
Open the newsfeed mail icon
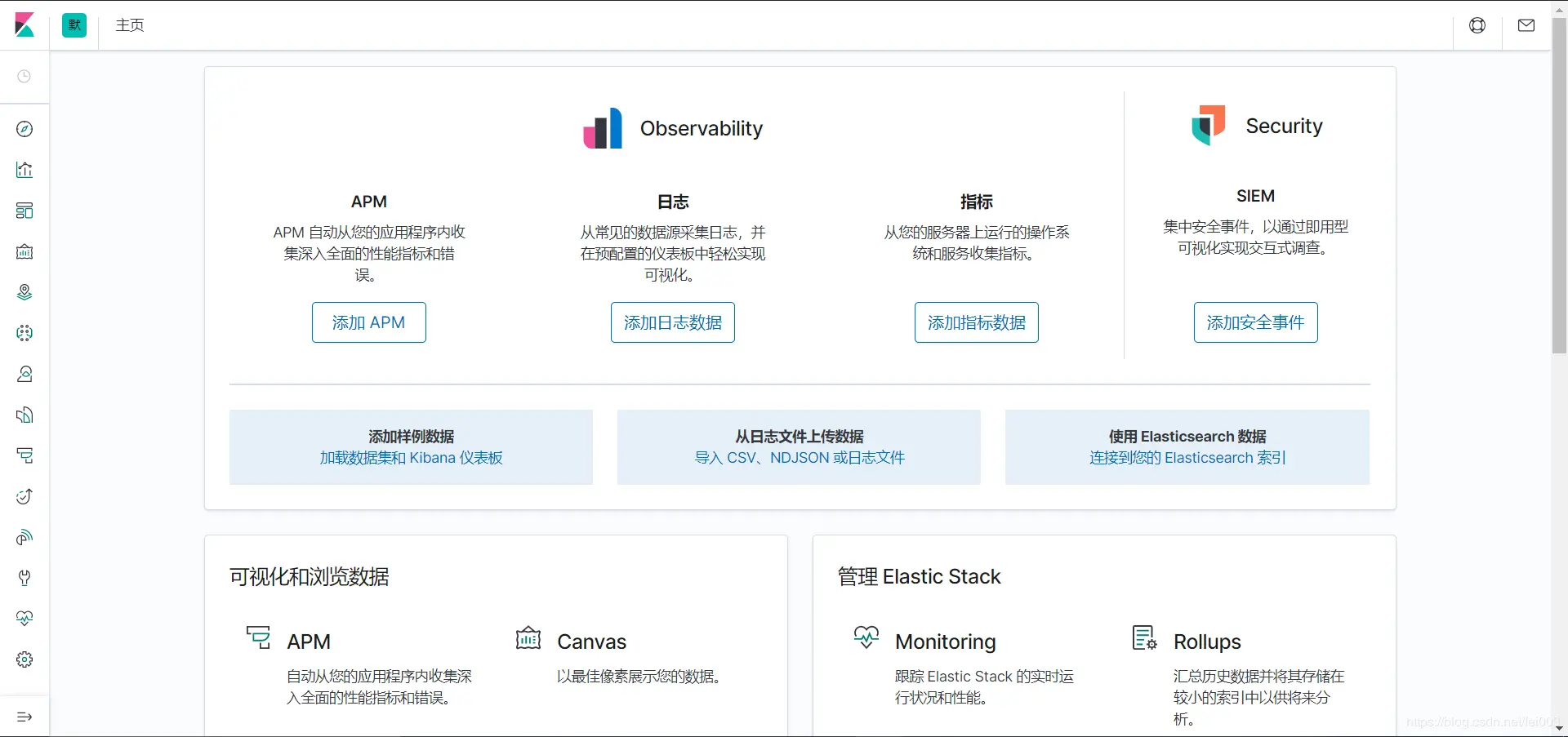[x=1526, y=25]
